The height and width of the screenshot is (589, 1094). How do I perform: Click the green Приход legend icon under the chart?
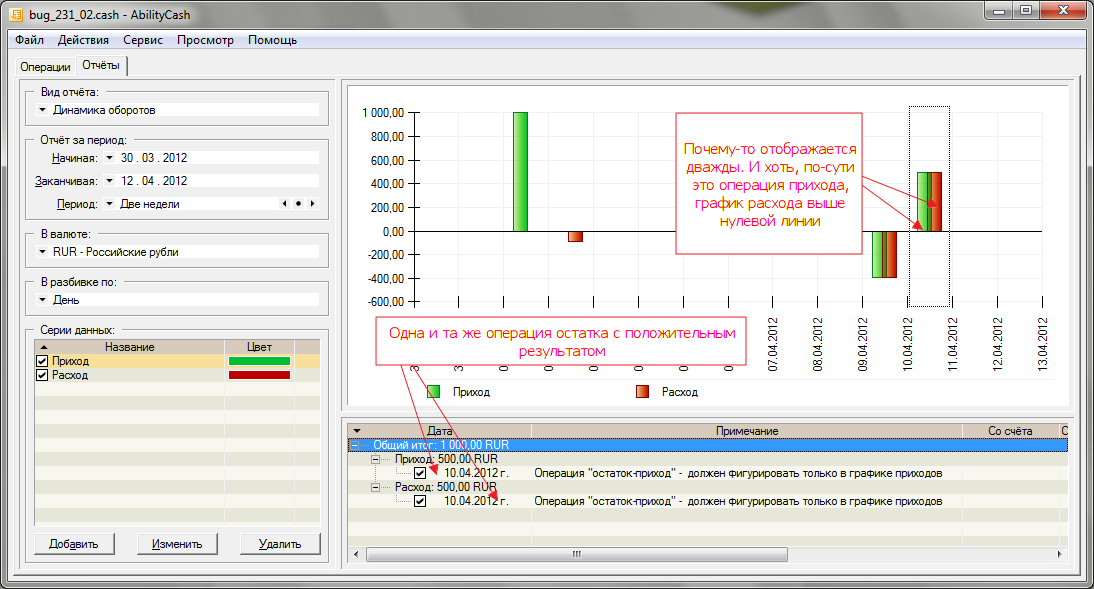click(x=433, y=392)
